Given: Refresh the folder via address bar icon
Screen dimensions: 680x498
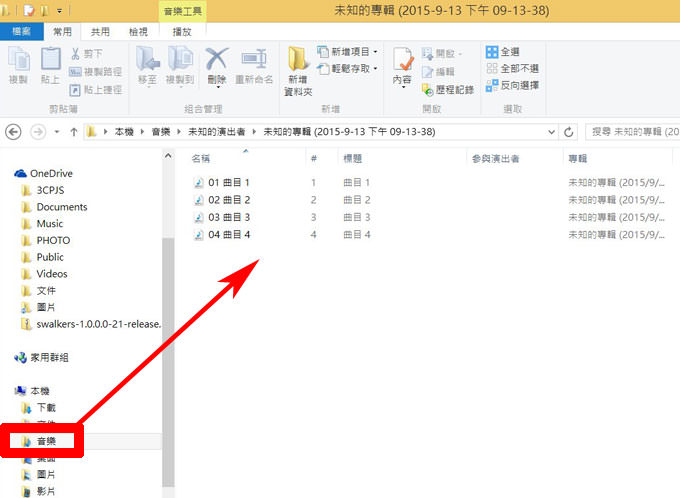Looking at the screenshot, I should coord(569,131).
